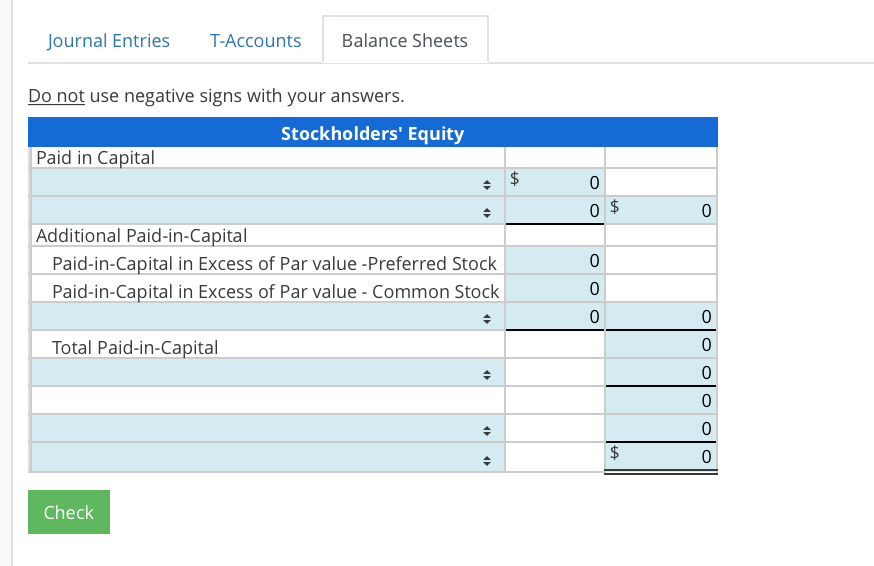Expand dropdown below Common Stock excess row
This screenshot has width=874, height=566.
[x=267, y=318]
